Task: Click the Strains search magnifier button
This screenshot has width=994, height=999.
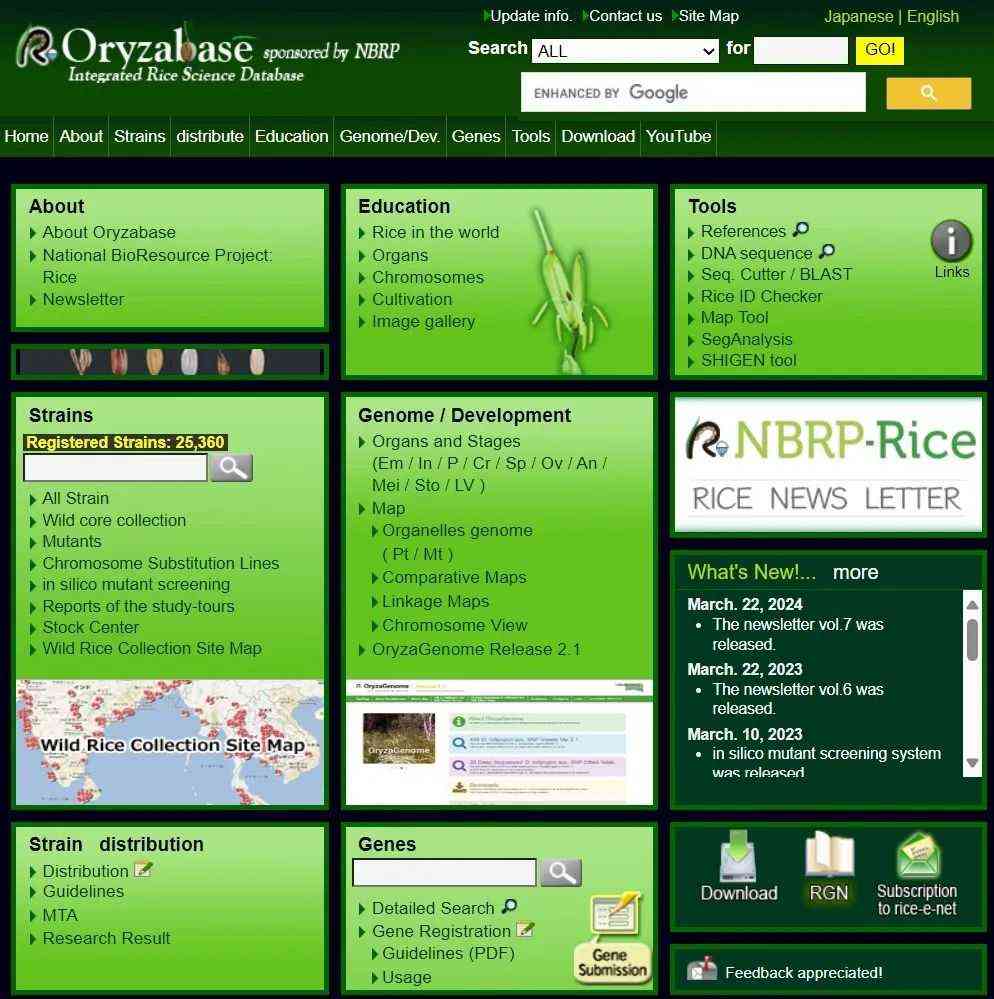Action: 231,468
